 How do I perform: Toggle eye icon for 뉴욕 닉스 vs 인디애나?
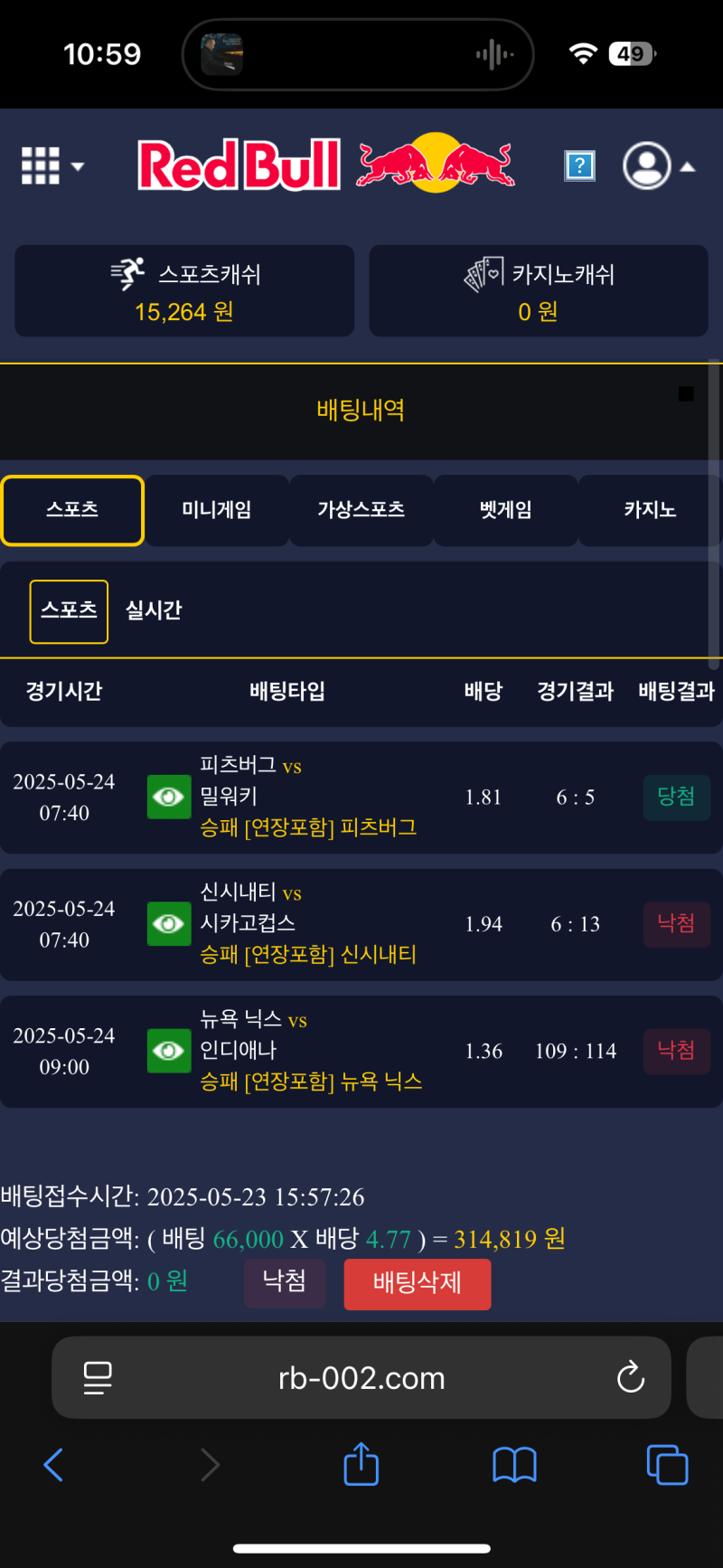[169, 1051]
